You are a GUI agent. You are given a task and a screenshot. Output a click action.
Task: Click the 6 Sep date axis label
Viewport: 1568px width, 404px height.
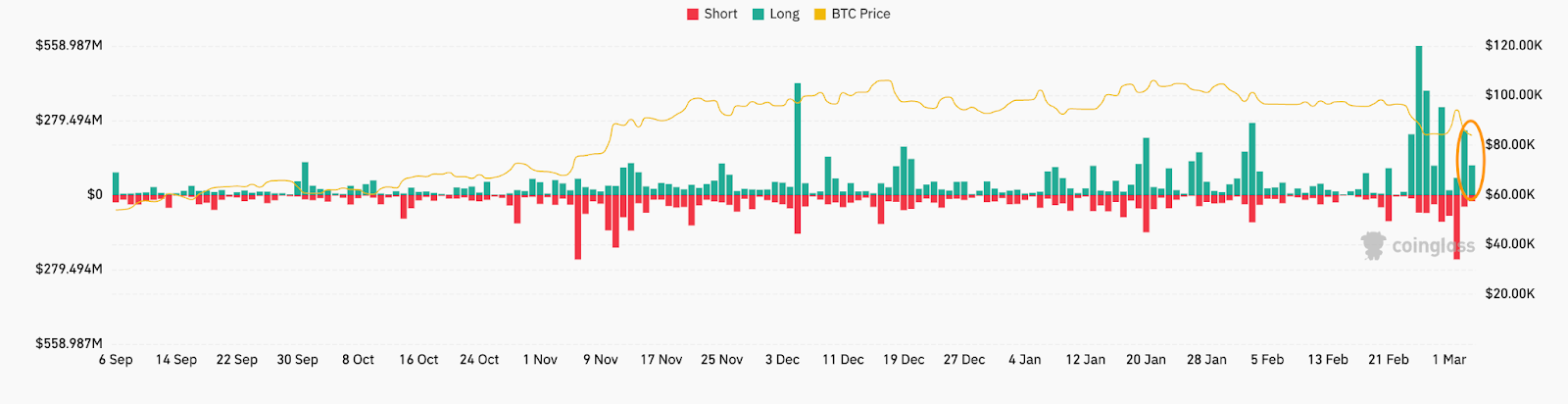(116, 360)
